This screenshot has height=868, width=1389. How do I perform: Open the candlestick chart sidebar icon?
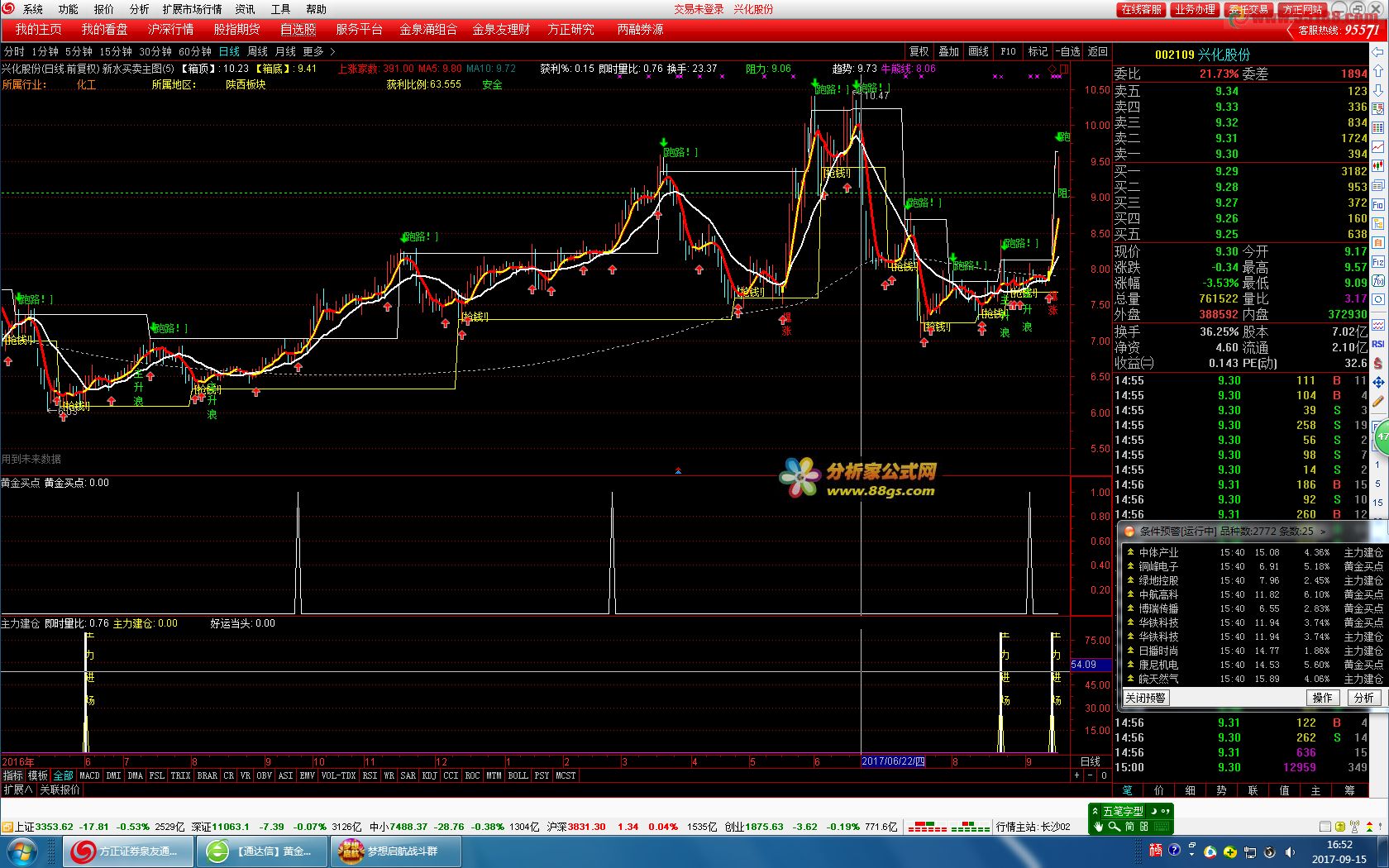tap(1377, 166)
